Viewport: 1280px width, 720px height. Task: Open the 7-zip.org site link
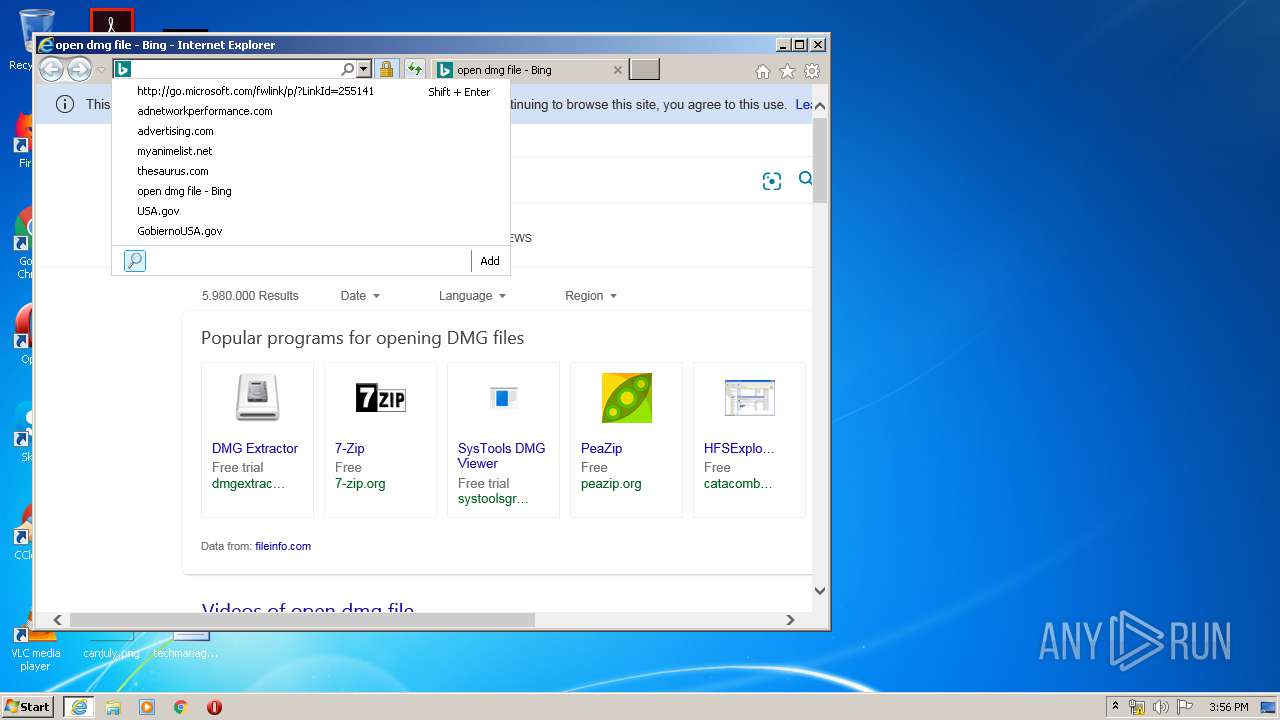[x=360, y=484]
